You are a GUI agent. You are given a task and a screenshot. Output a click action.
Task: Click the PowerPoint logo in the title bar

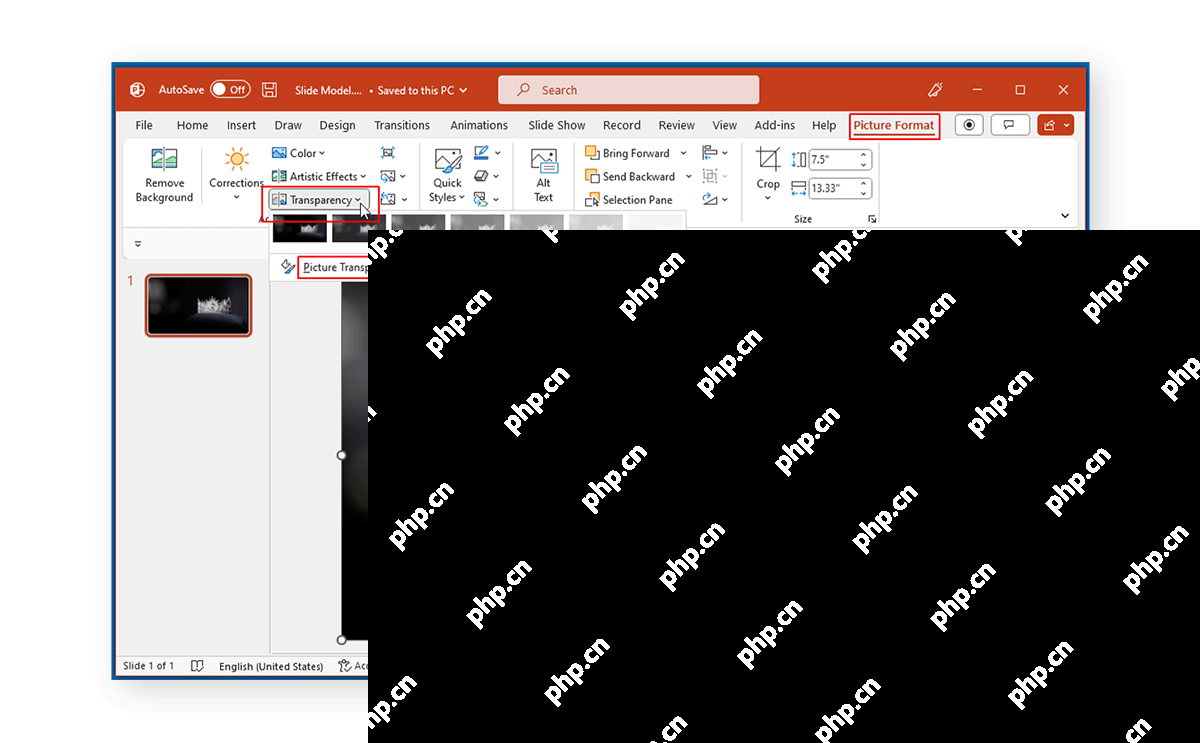click(137, 90)
